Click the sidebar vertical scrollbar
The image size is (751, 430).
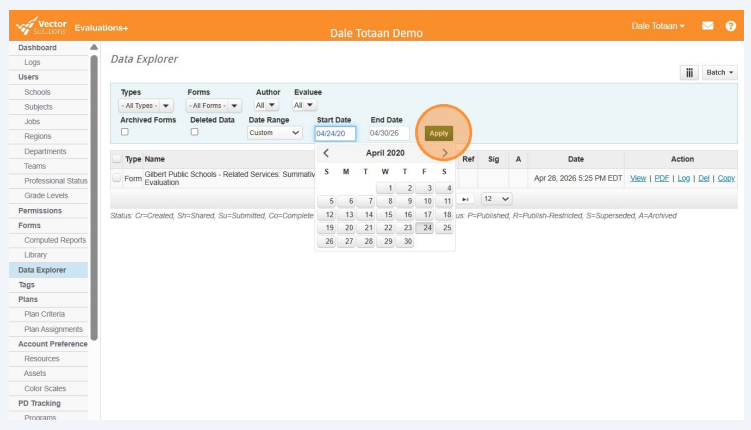(x=94, y=197)
